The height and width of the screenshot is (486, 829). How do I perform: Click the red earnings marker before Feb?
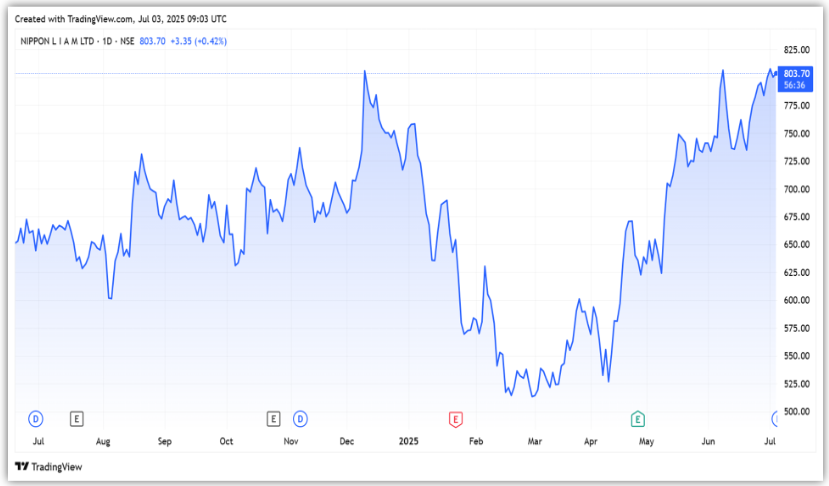[456, 417]
